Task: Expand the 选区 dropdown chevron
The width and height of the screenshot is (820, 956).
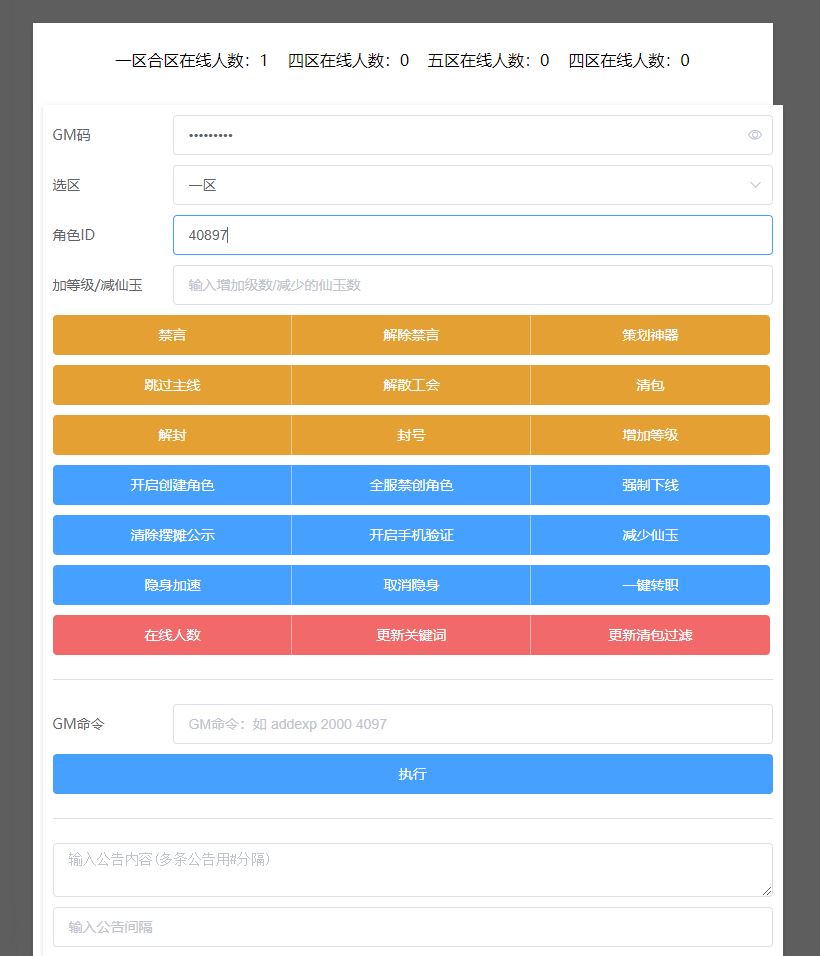Action: tap(754, 185)
